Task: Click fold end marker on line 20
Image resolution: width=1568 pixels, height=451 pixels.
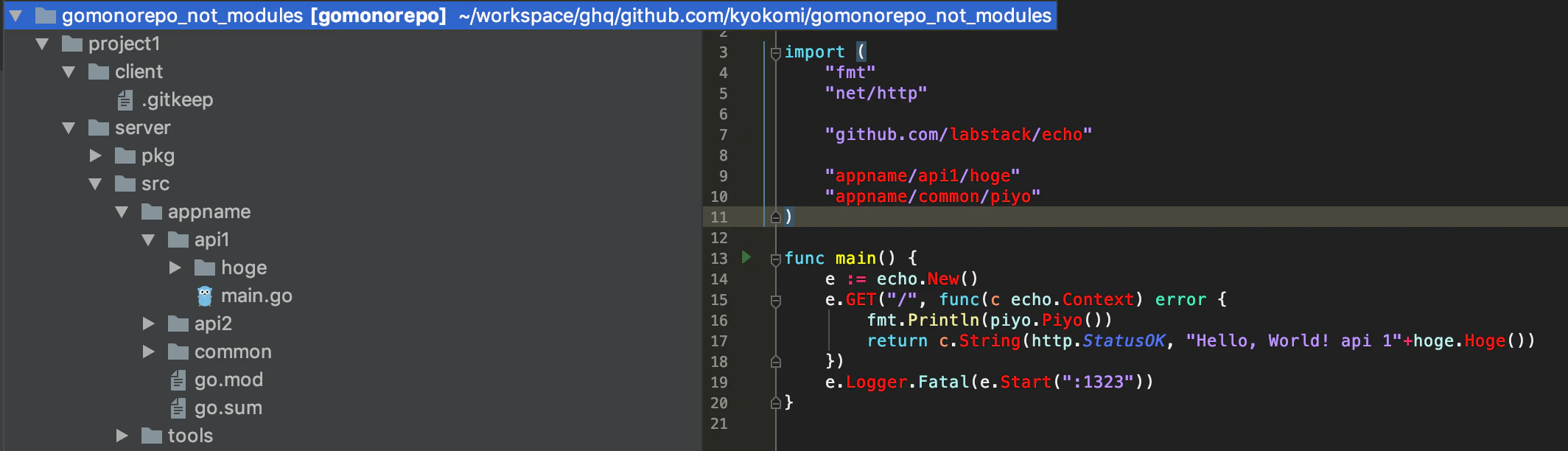Action: pyautogui.click(x=775, y=402)
